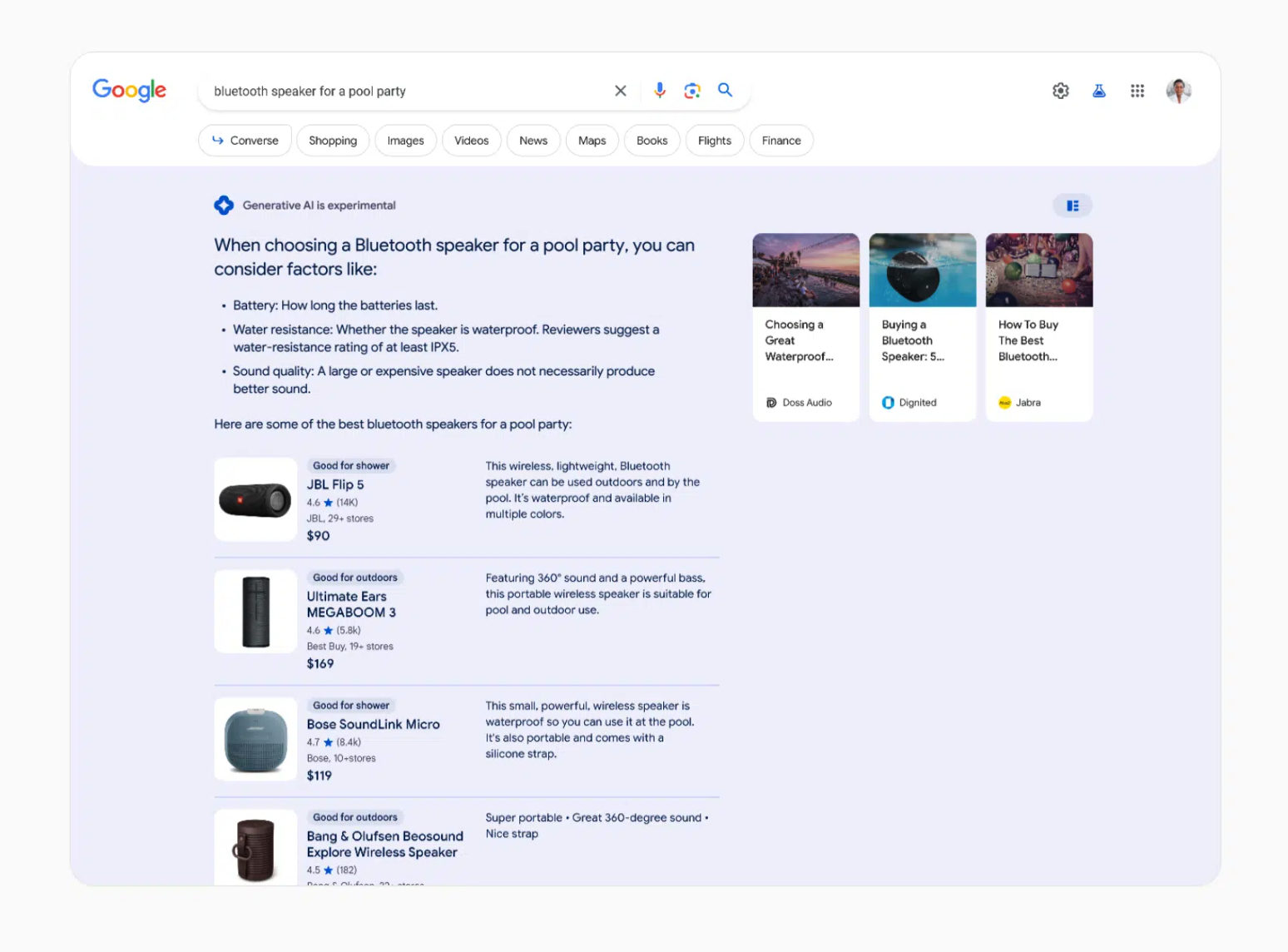The height and width of the screenshot is (952, 1288).
Task: Click 'Best Buy, 19+ stores' text
Action: click(x=349, y=647)
